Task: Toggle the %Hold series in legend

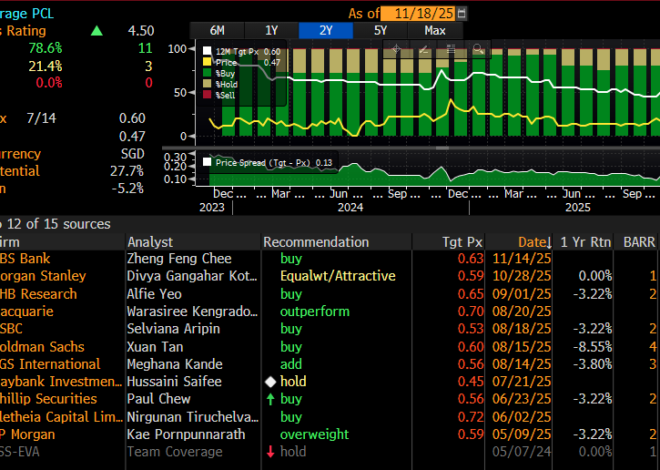Action: pos(207,84)
